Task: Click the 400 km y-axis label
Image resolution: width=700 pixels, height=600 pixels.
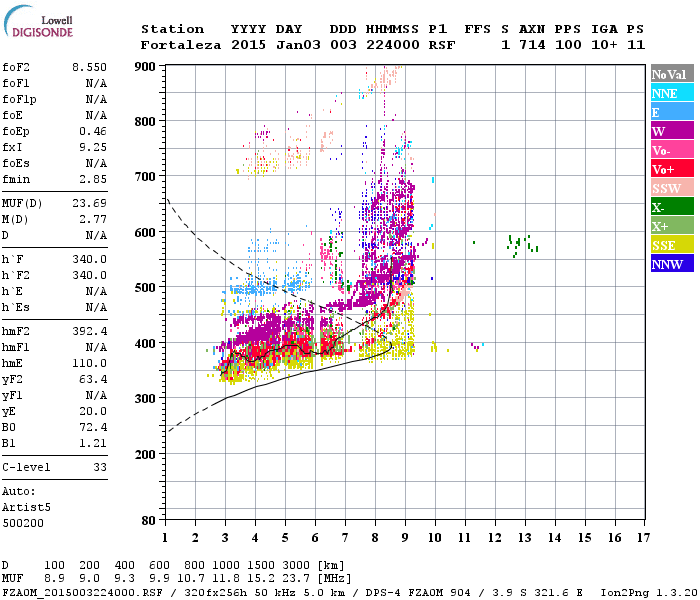Action: [x=145, y=344]
